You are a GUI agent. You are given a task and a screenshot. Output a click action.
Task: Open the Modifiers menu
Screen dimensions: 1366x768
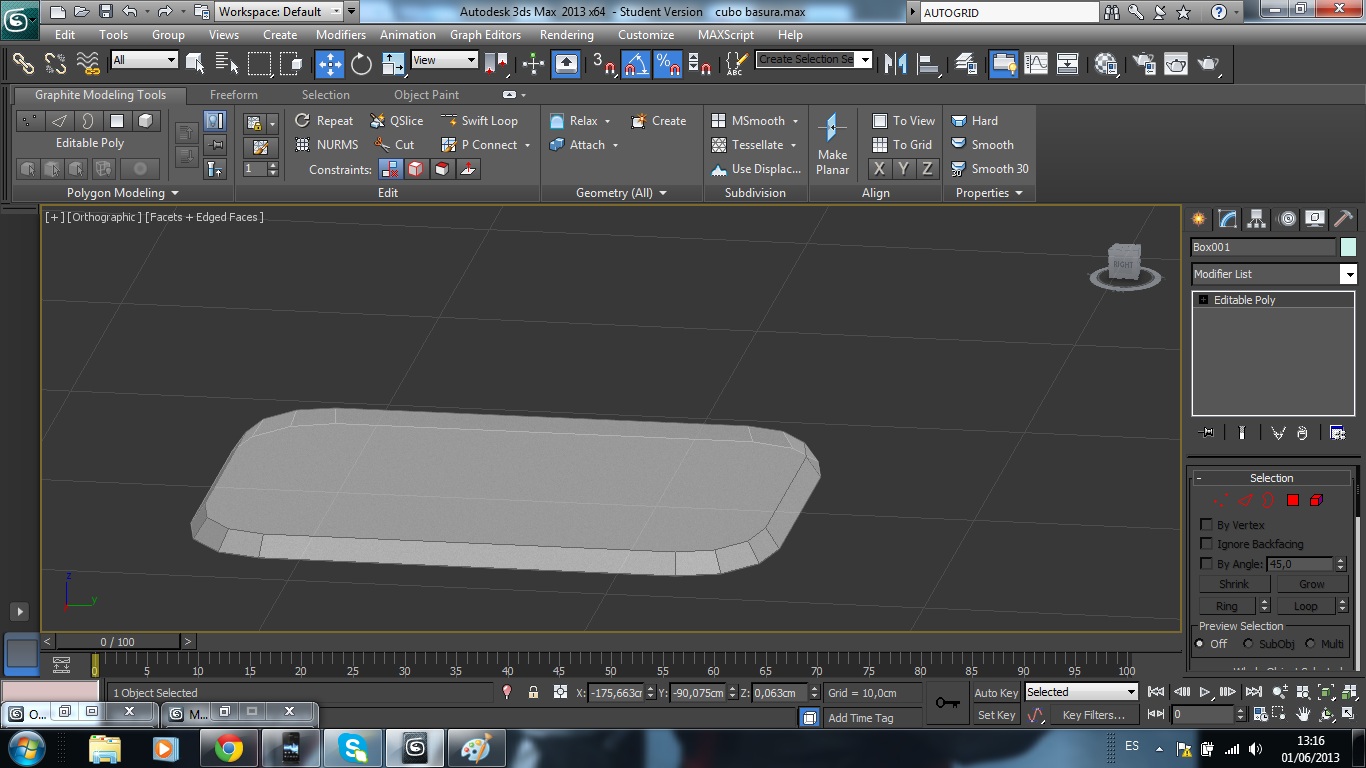340,35
